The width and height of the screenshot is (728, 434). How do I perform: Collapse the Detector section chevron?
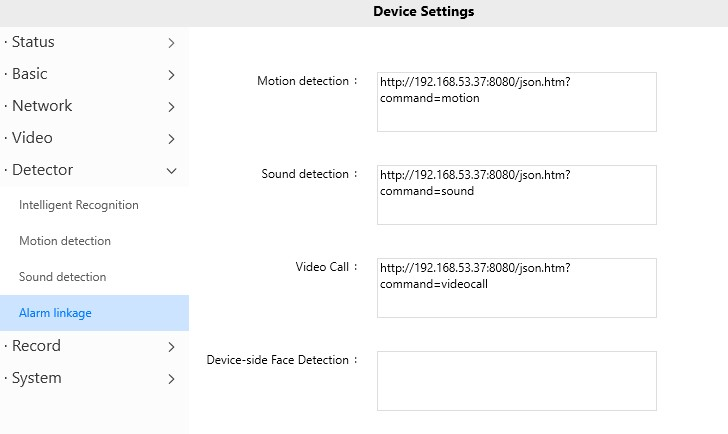click(x=172, y=171)
